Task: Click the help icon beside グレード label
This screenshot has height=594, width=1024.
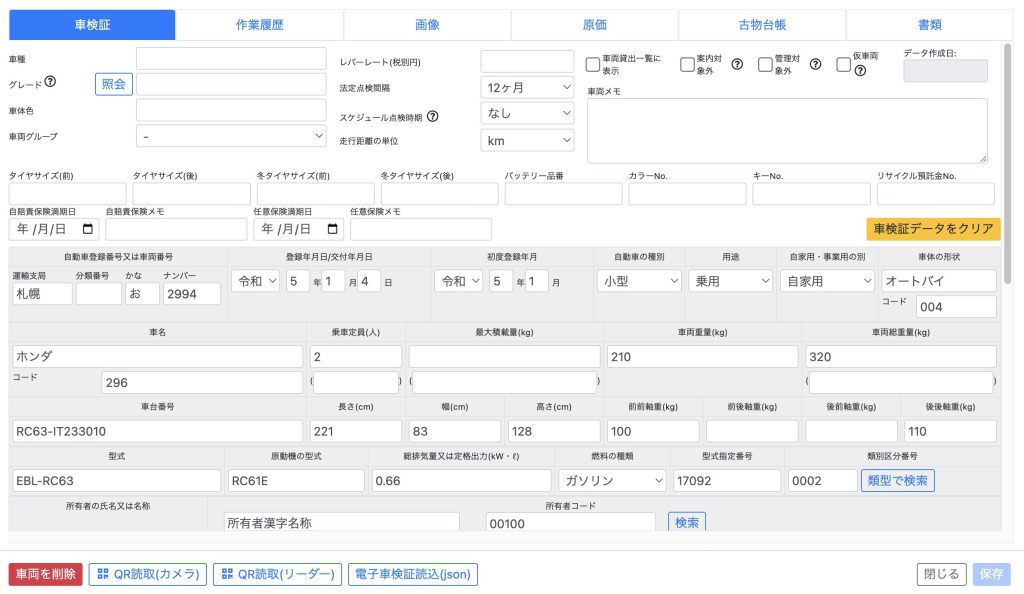Action: coord(50,83)
